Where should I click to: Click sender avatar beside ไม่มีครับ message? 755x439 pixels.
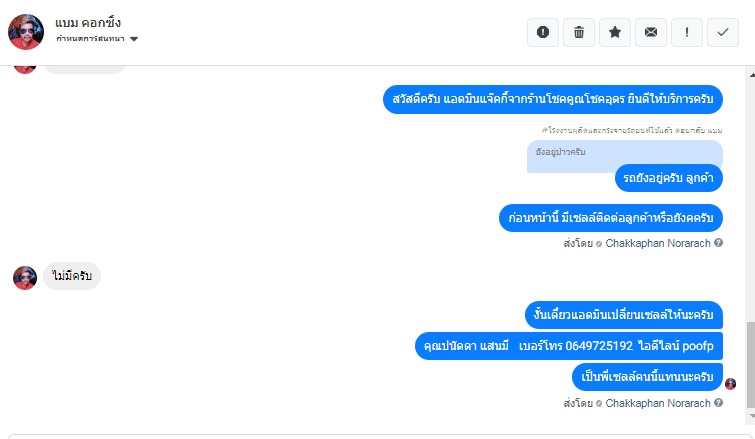tap(25, 277)
